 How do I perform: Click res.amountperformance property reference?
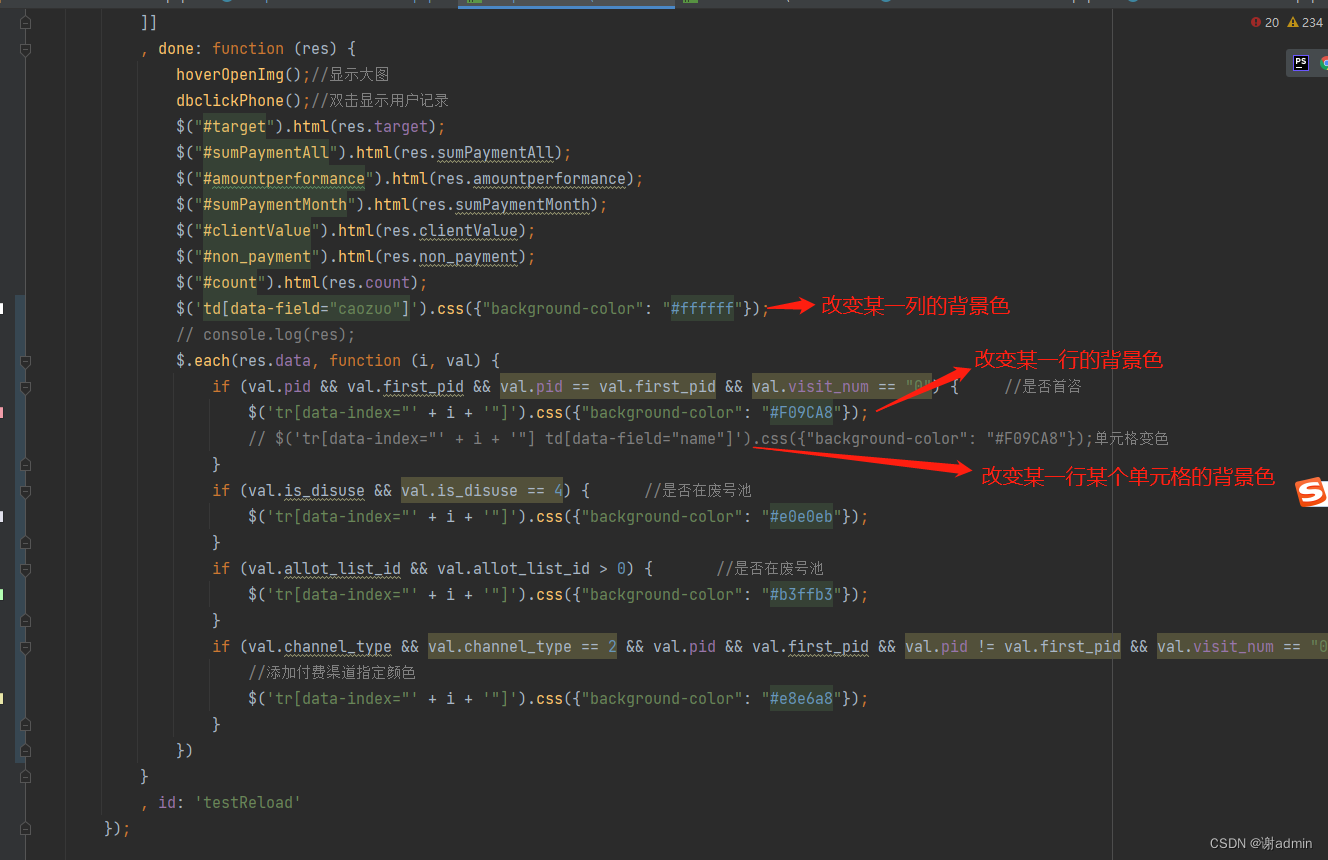[x=531, y=178]
